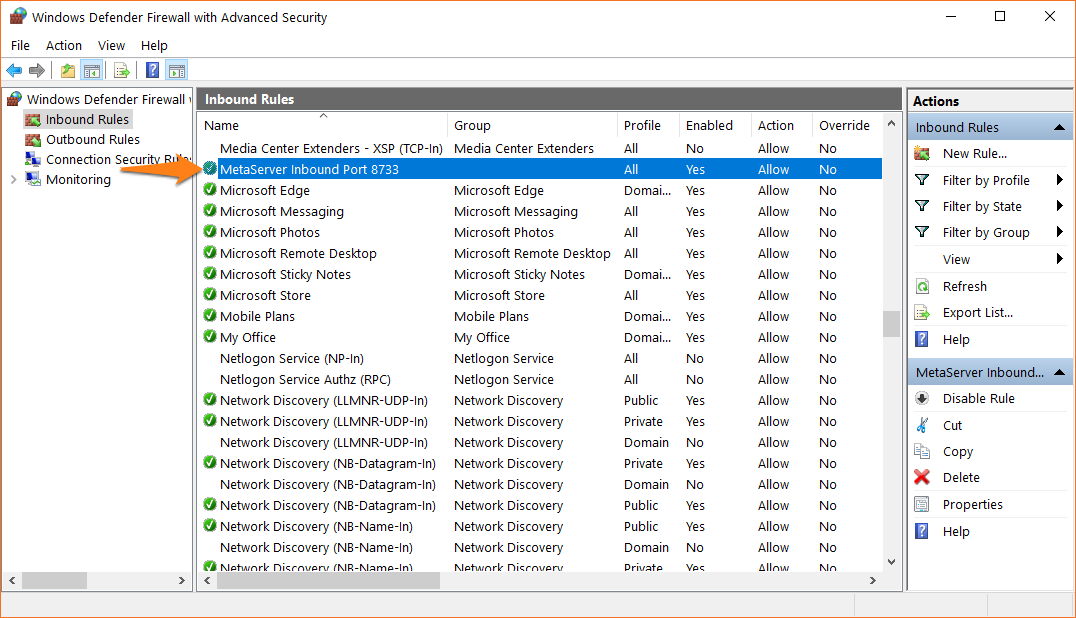The height and width of the screenshot is (618, 1076).
Task: Select the Microsoft Sticky Notes rule name
Action: tap(285, 274)
